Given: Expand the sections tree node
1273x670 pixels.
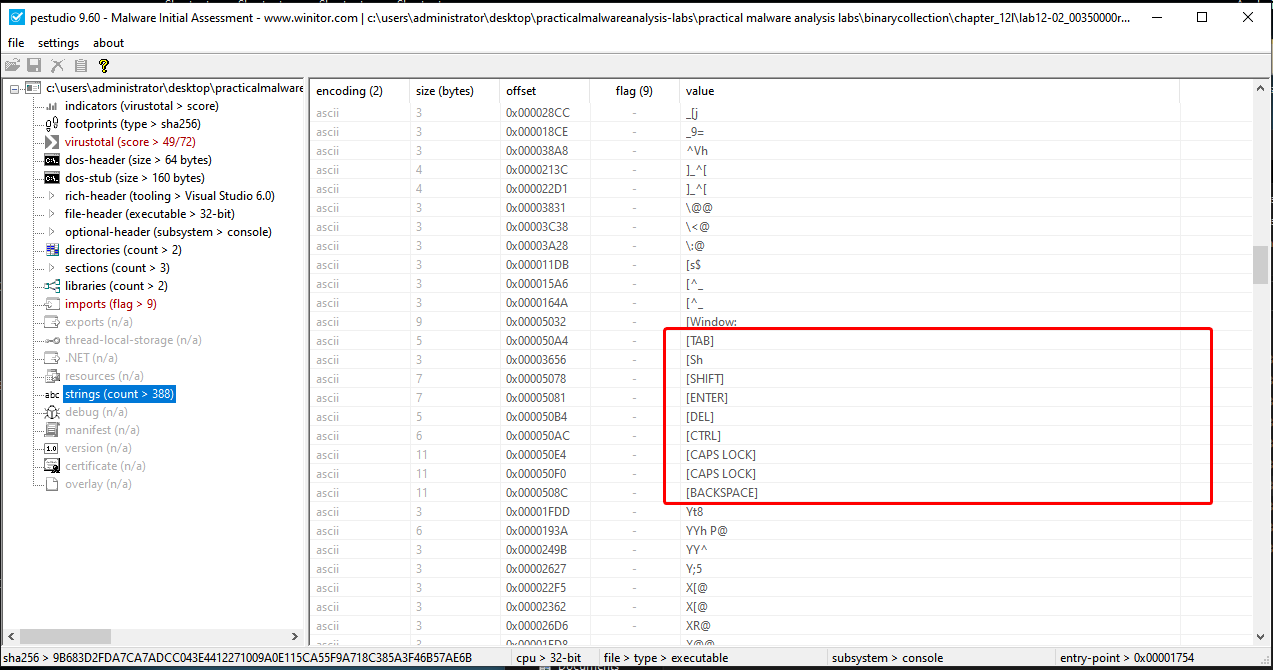Looking at the screenshot, I should pos(53,268).
